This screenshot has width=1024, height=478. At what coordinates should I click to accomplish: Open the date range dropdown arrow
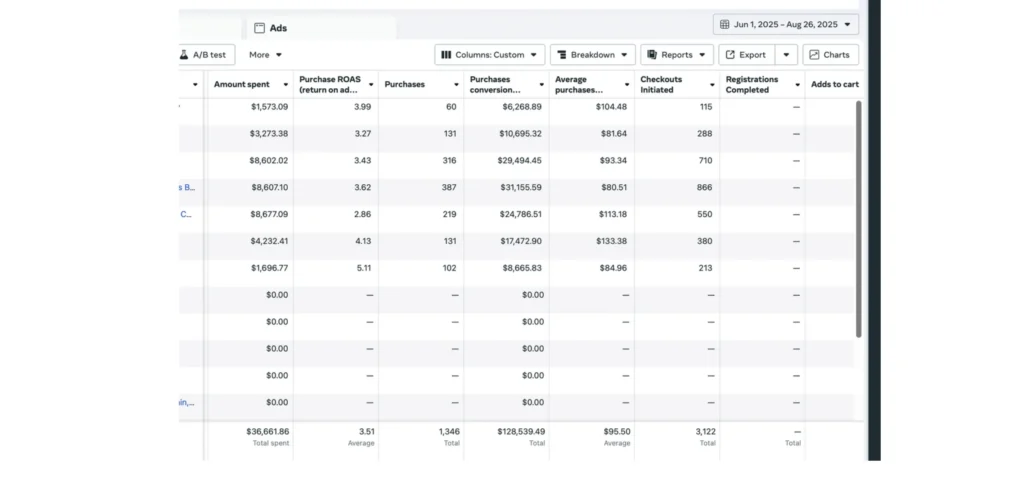point(848,24)
